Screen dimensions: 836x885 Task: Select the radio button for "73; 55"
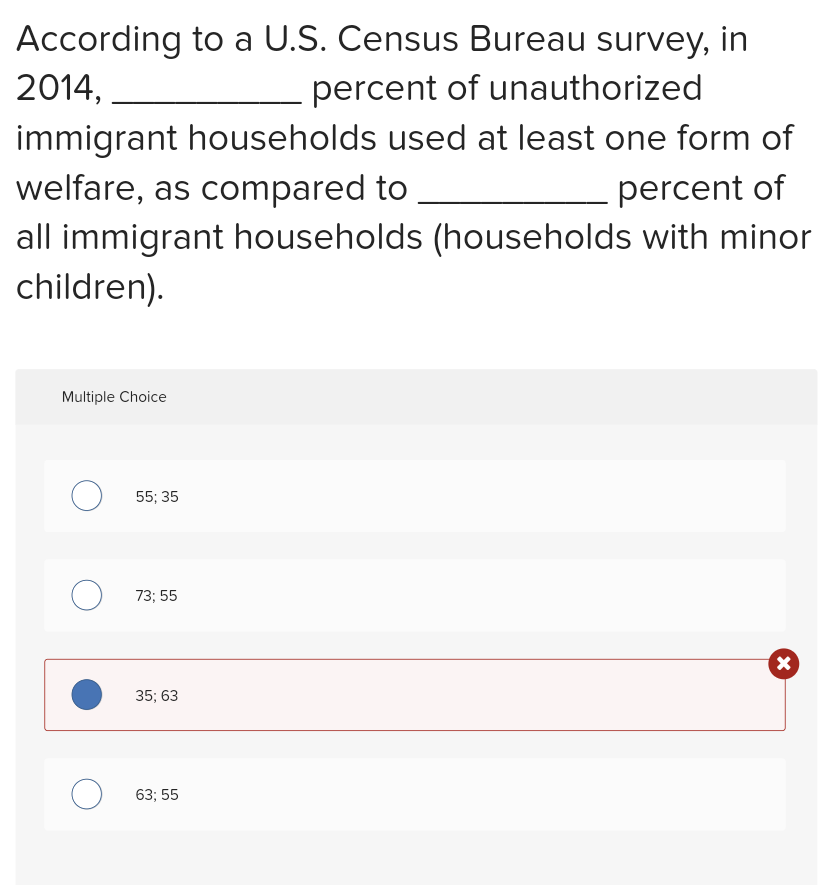point(86,594)
